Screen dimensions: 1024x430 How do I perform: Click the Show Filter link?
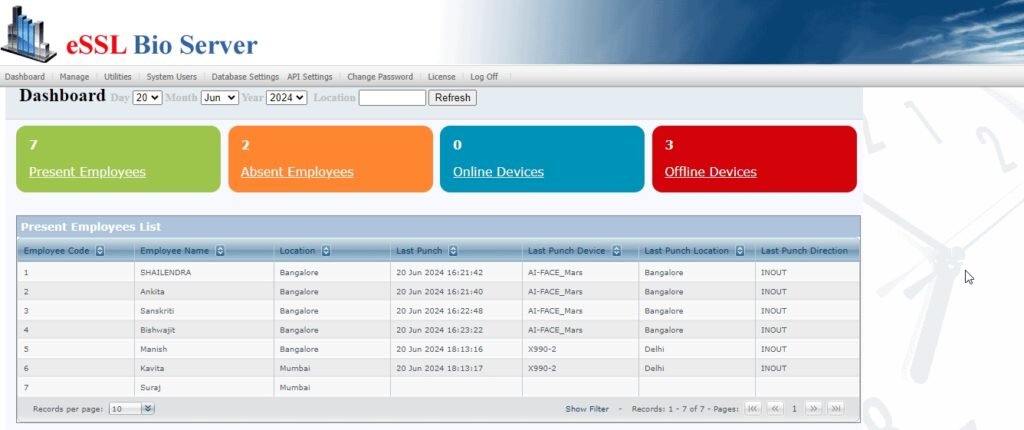click(586, 409)
